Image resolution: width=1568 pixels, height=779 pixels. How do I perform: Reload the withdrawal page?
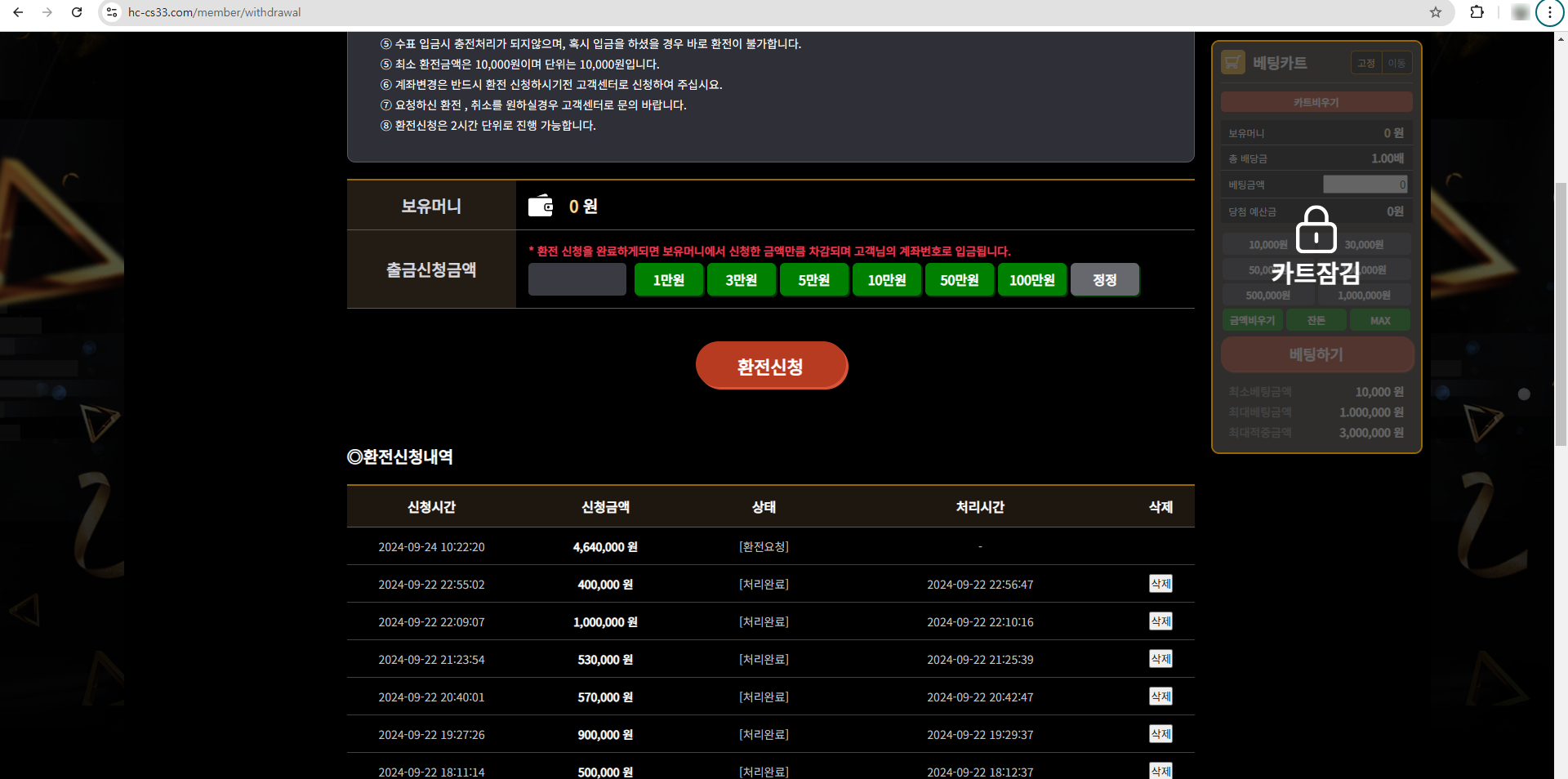click(x=77, y=12)
